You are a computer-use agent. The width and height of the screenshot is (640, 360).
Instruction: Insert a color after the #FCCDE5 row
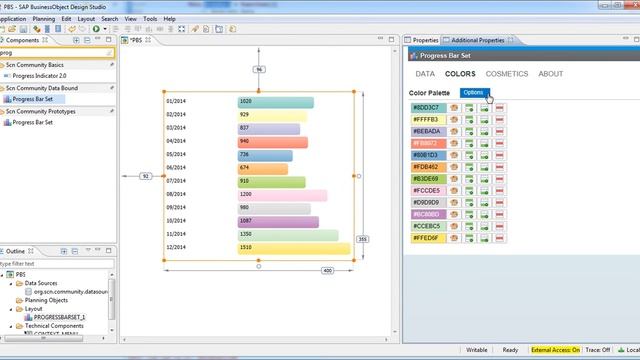484,191
